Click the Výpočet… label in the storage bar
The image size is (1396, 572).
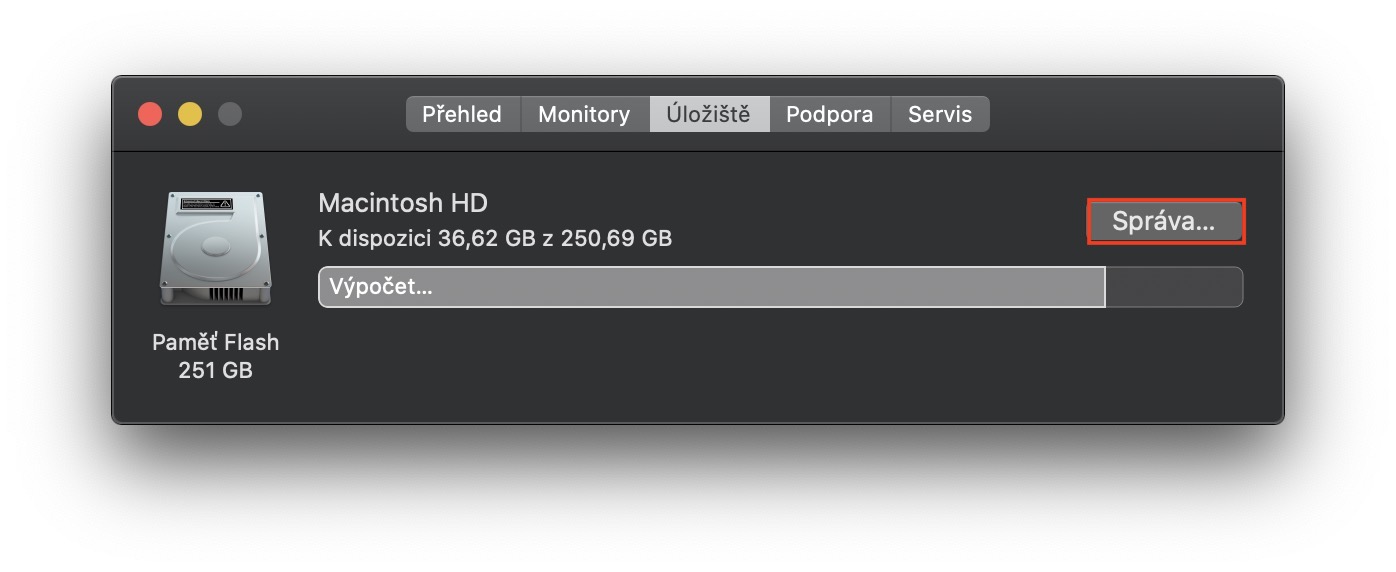coord(381,288)
